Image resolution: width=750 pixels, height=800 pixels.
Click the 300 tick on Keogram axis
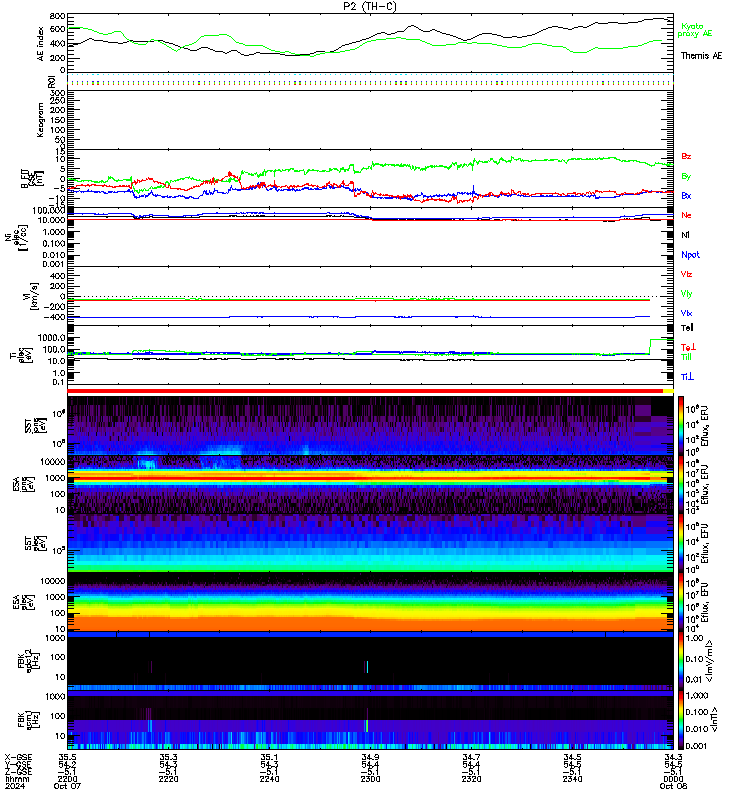tap(58, 93)
